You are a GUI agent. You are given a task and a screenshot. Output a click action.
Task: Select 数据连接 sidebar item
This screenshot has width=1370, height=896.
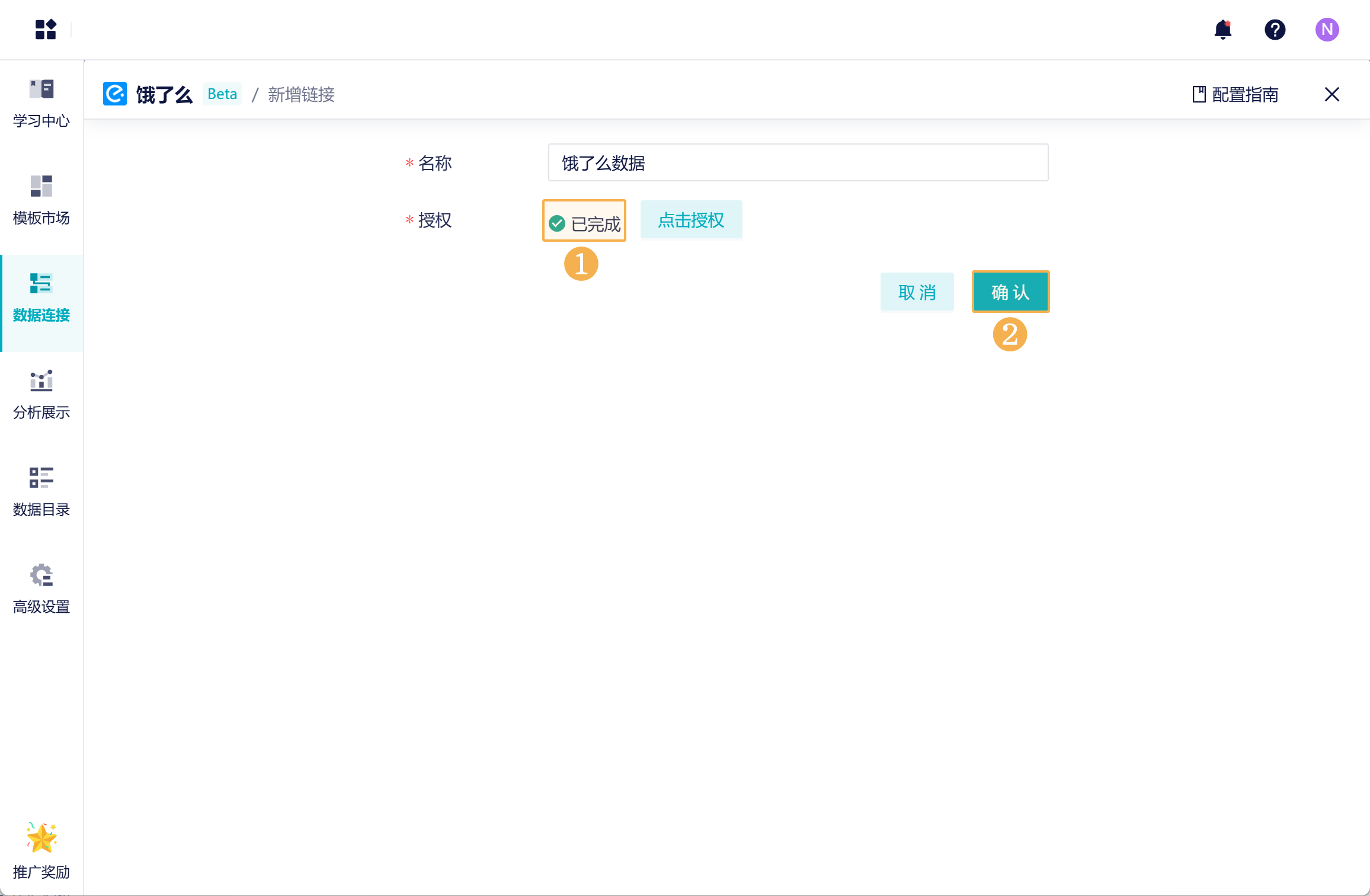tap(41, 297)
